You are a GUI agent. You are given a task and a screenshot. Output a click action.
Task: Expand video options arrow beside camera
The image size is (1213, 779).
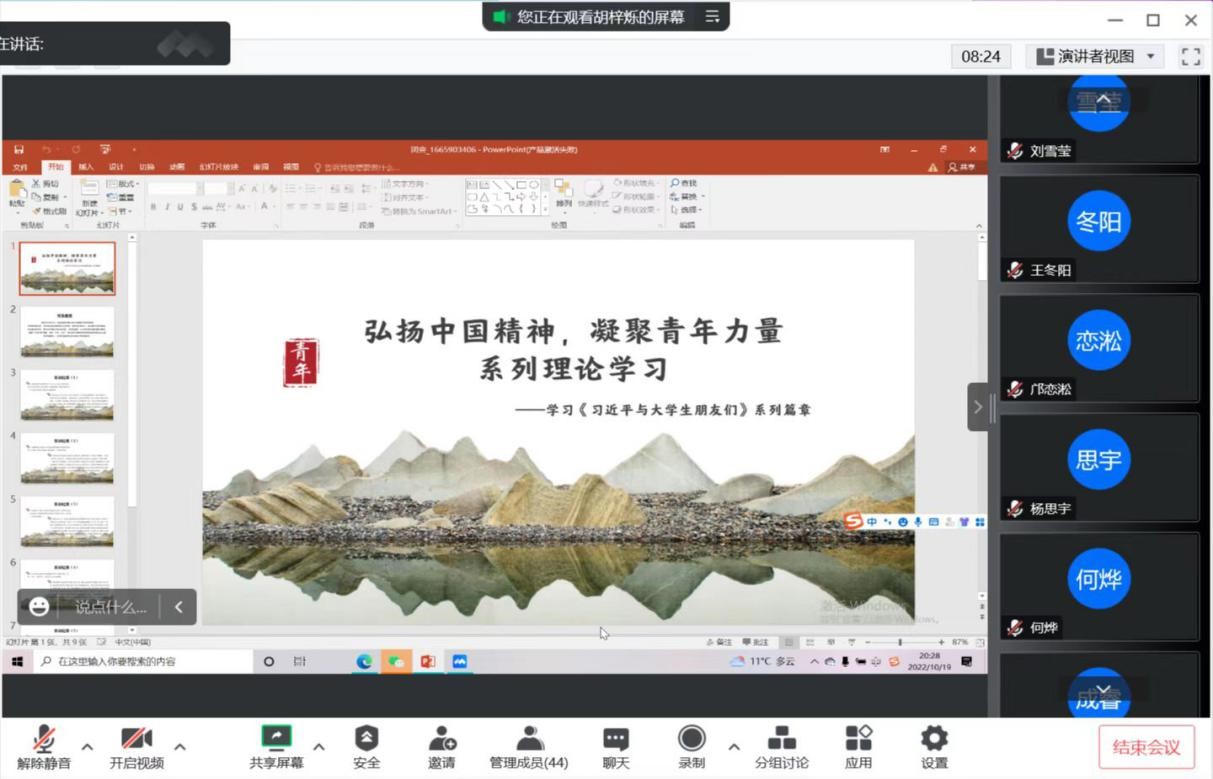pyautogui.click(x=180, y=746)
